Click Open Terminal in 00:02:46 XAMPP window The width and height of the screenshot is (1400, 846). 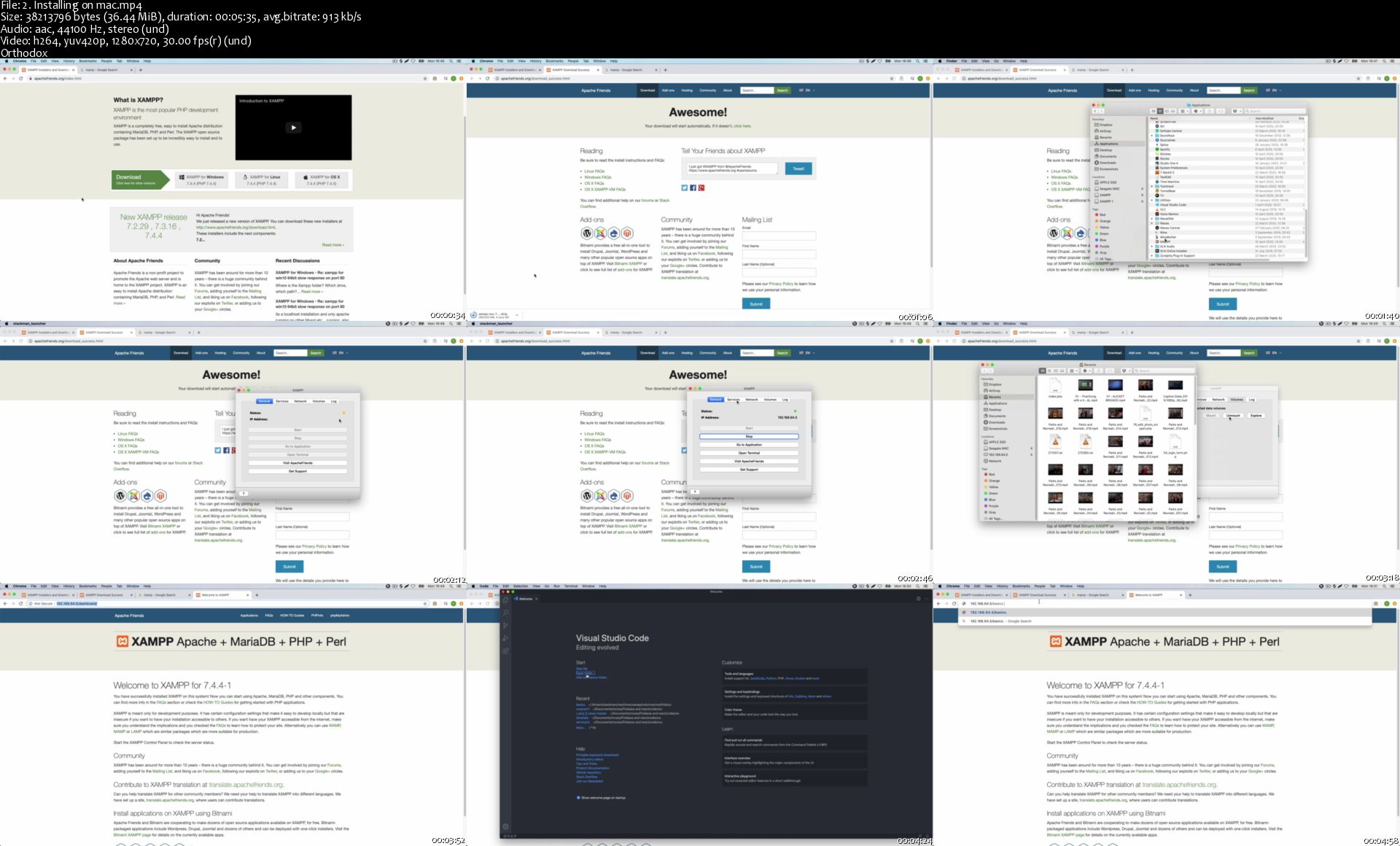coord(749,453)
